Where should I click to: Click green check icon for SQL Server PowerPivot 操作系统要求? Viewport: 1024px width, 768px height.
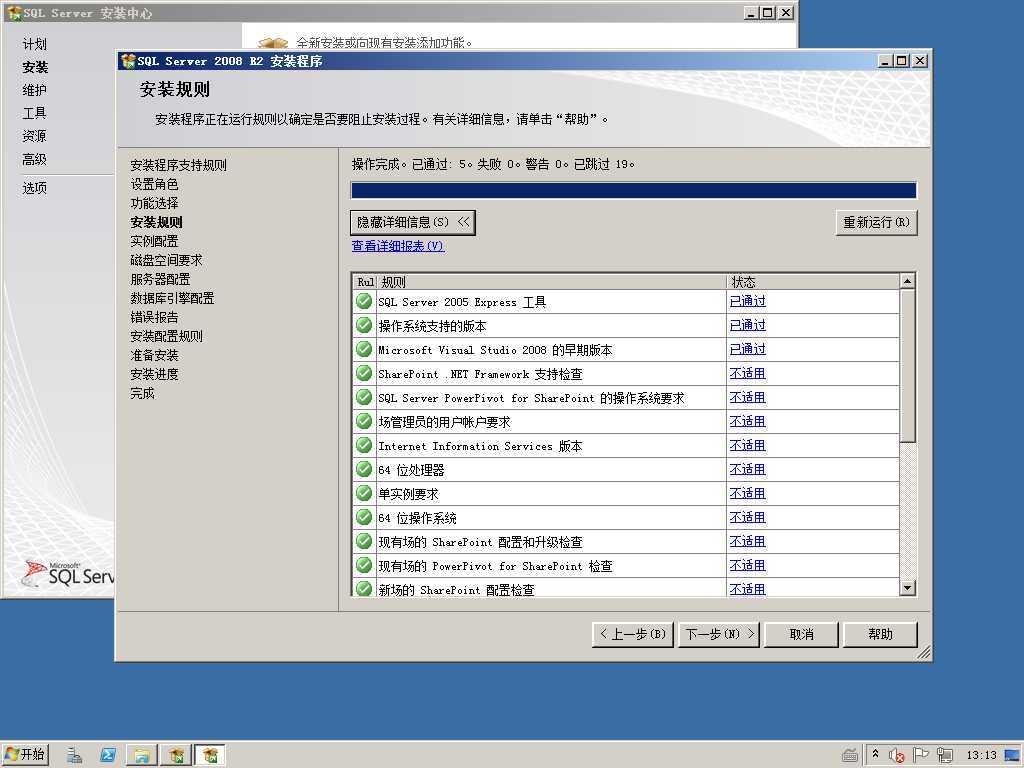point(364,397)
